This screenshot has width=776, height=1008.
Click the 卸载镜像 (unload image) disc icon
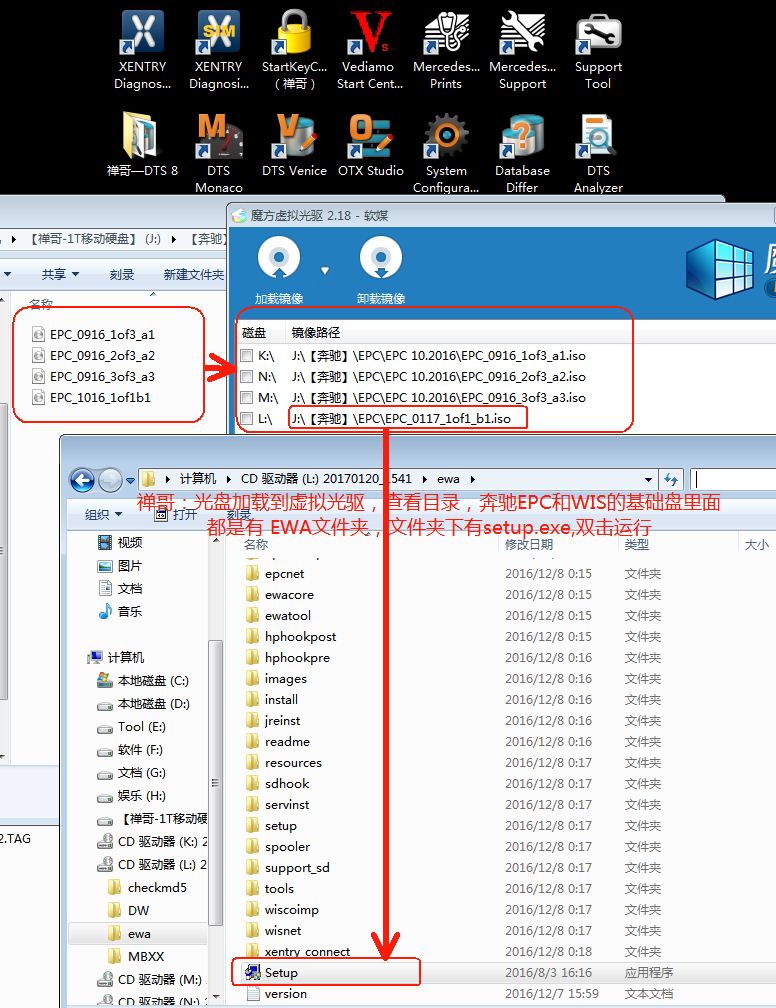(x=381, y=258)
